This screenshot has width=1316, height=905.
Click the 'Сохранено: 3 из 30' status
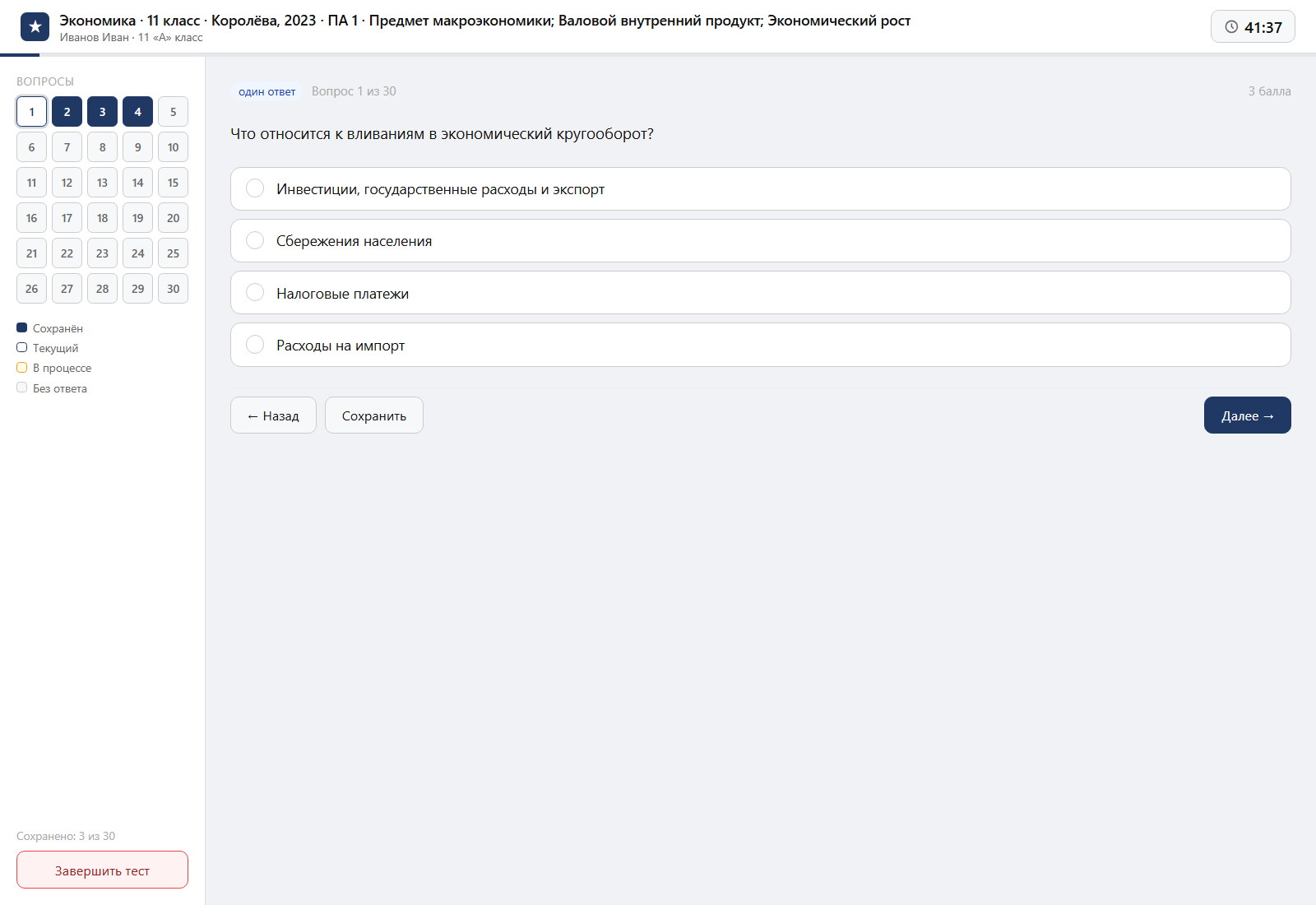66,836
